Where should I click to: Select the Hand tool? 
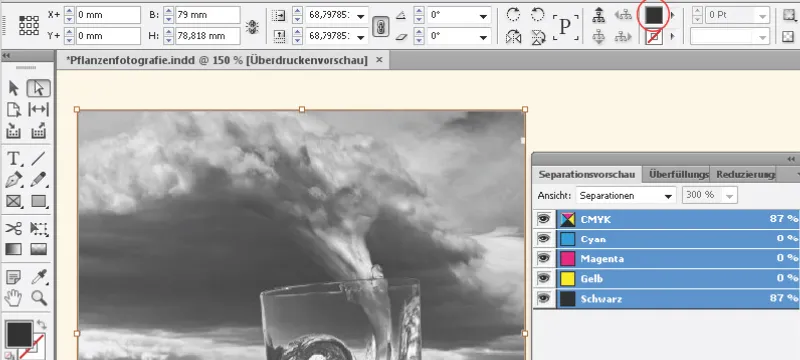[x=14, y=298]
